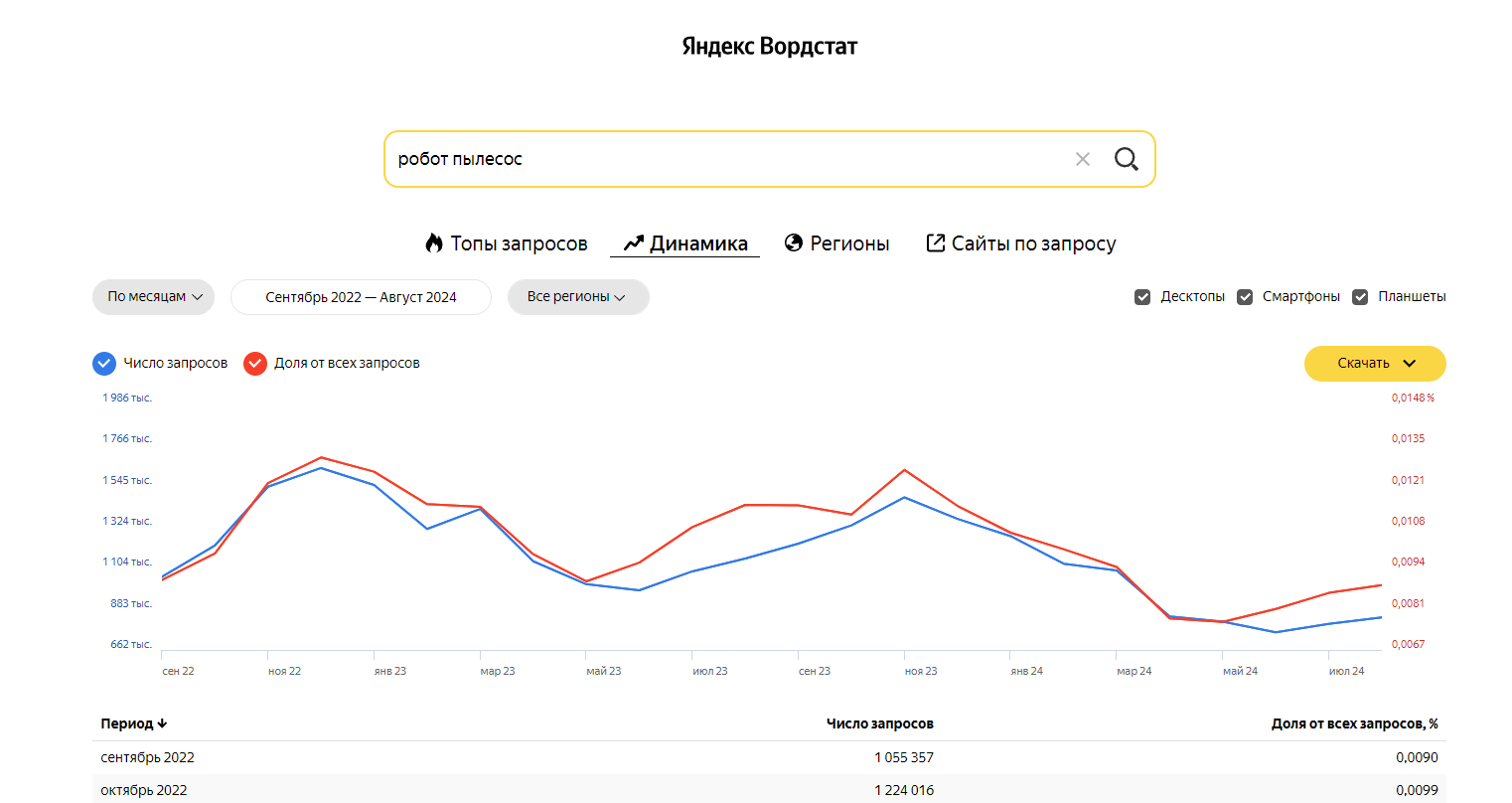Click the 0,0099 share value

point(1417,790)
